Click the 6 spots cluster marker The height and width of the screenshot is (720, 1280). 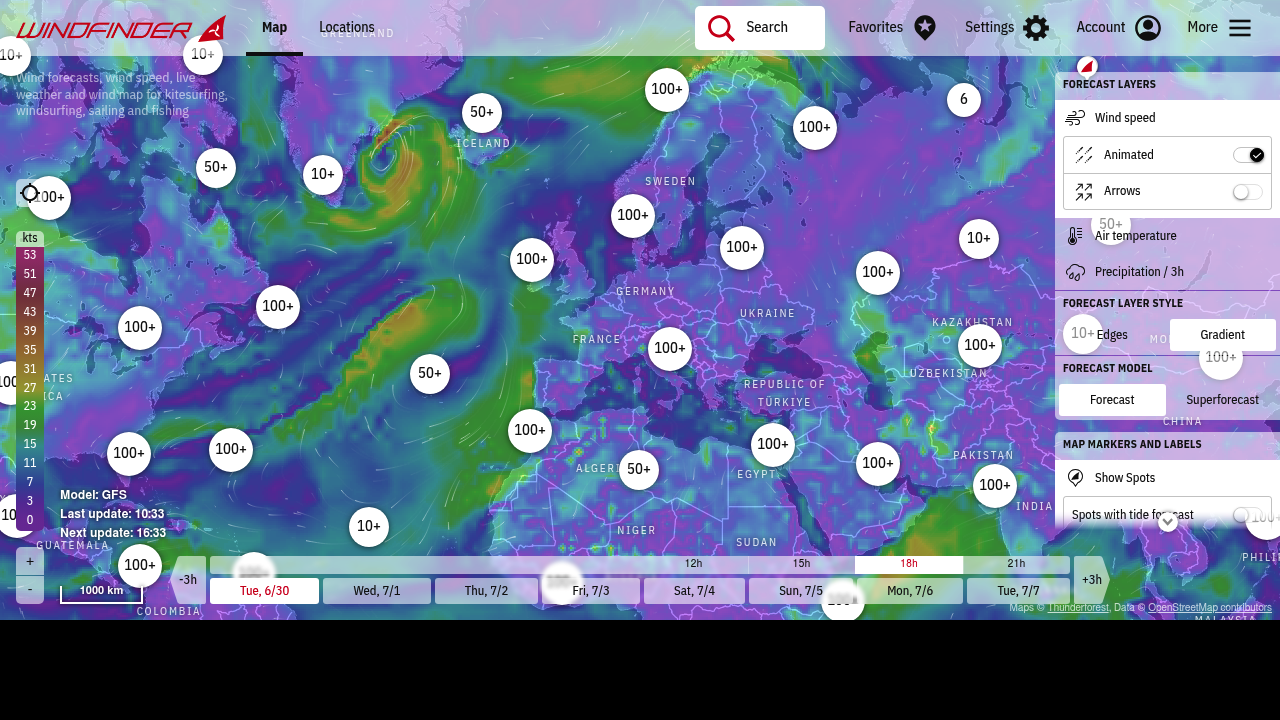pyautogui.click(x=964, y=99)
